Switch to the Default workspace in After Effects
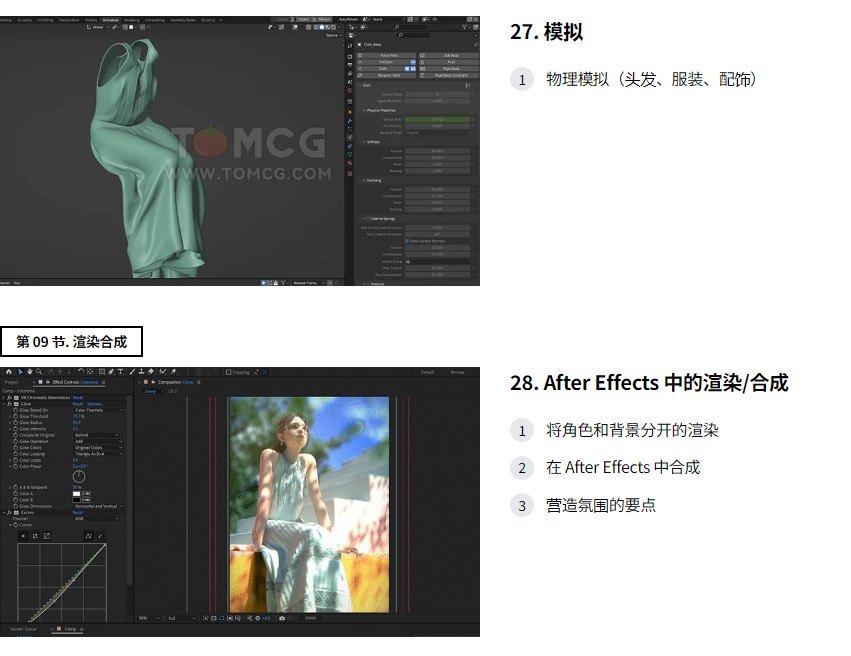 pyautogui.click(x=427, y=372)
